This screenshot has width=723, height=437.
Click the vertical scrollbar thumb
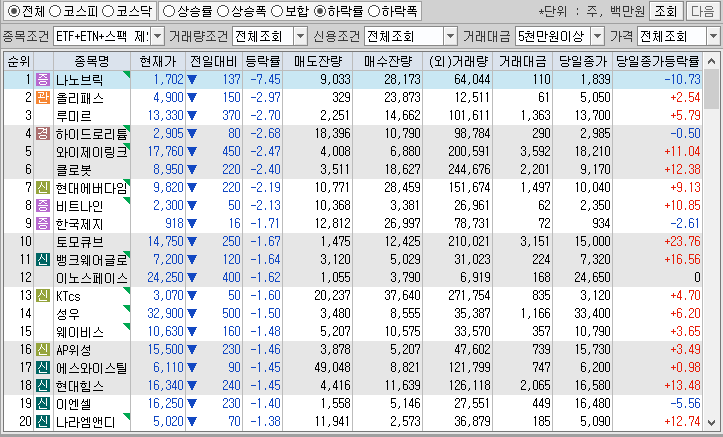tap(712, 89)
